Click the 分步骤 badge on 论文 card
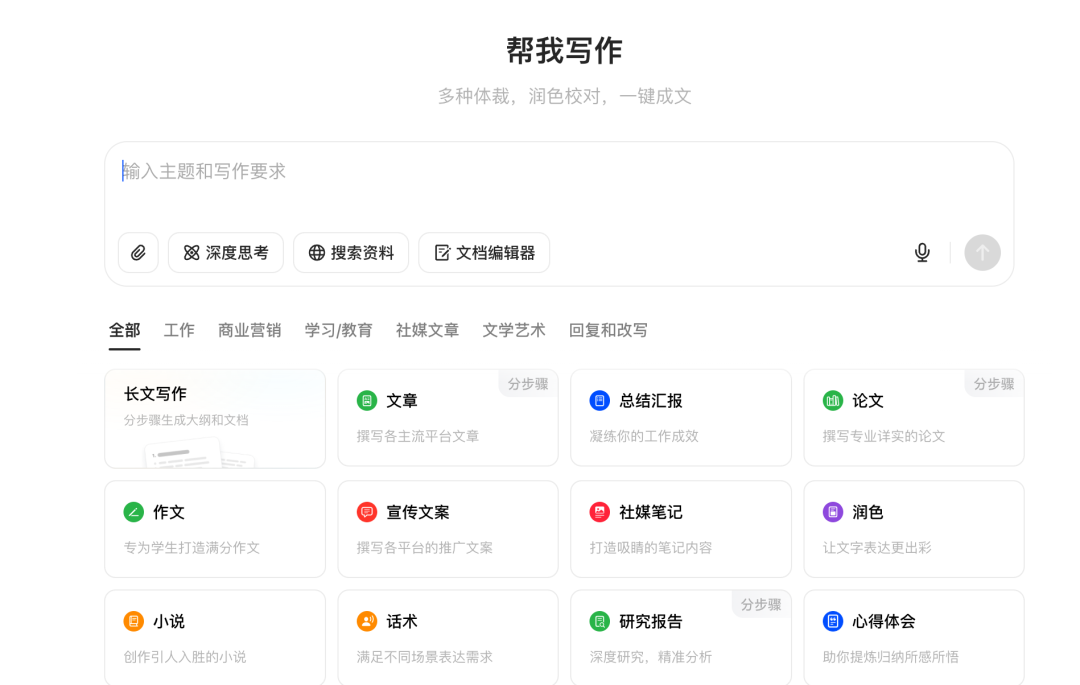Image resolution: width=1080 pixels, height=685 pixels. pyautogui.click(x=994, y=384)
